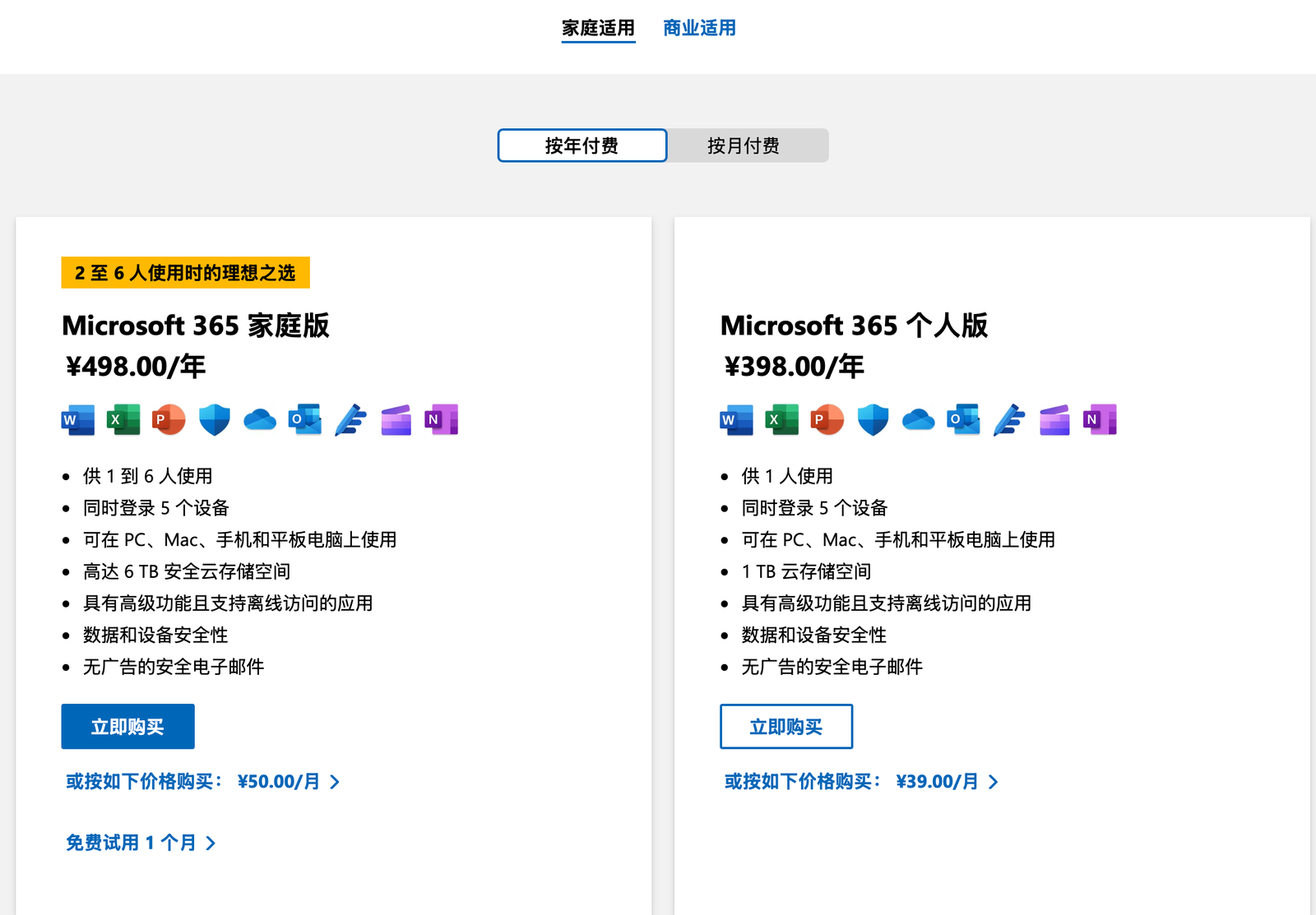
Task: Click the OneNote icon in the 个人版 card
Action: click(x=1100, y=420)
